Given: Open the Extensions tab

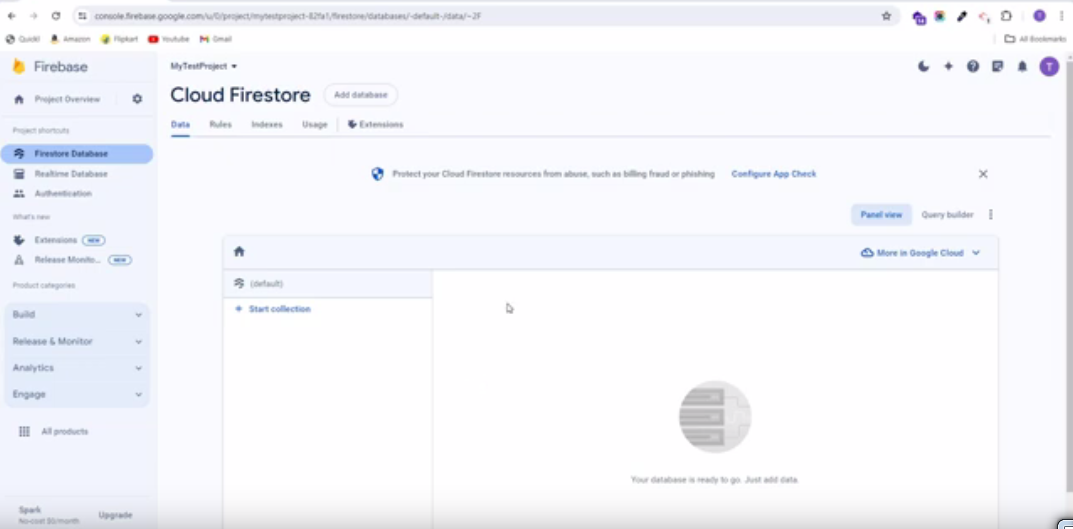Looking at the screenshot, I should pos(375,125).
